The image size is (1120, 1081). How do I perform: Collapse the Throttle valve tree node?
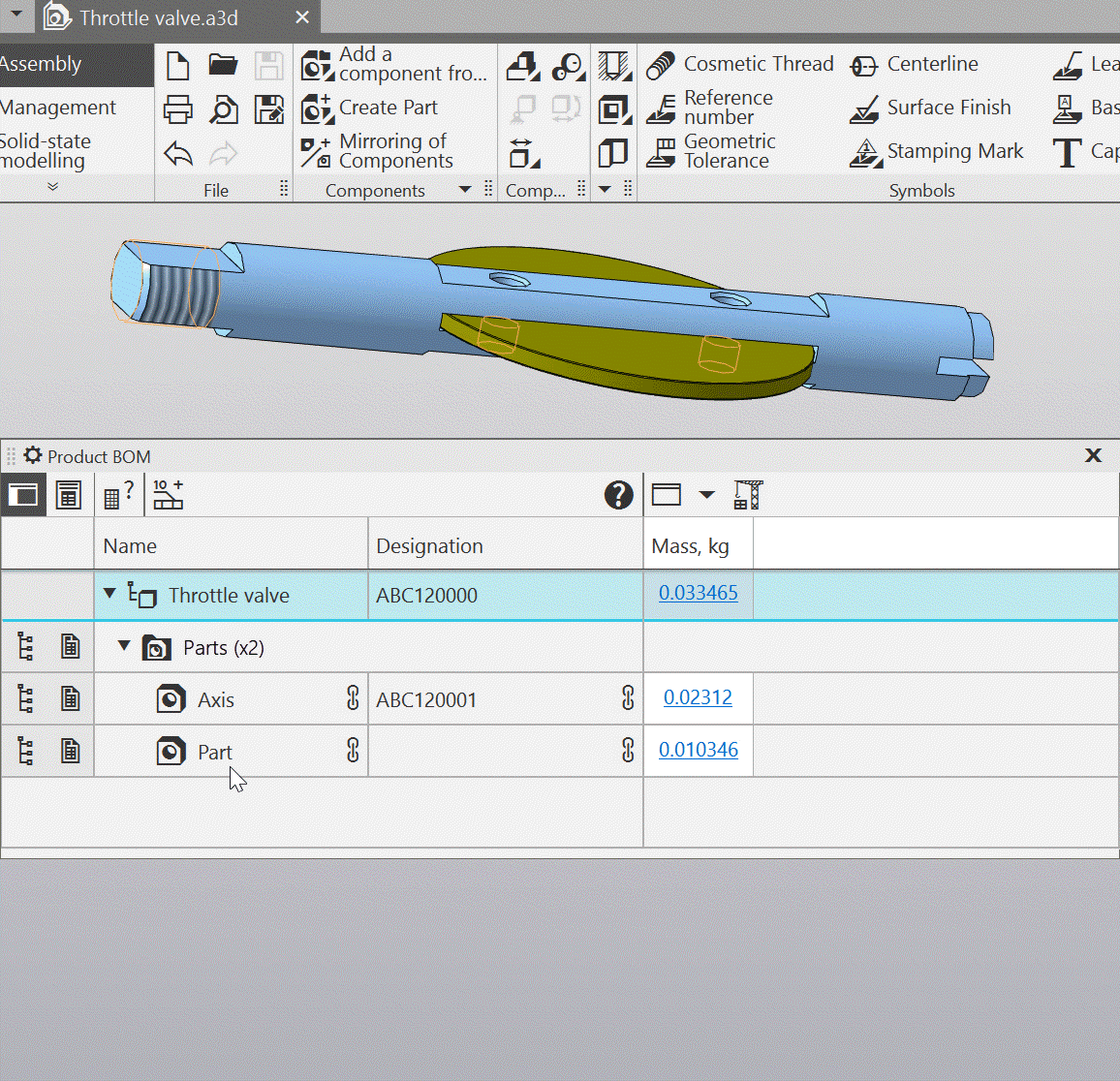point(109,594)
